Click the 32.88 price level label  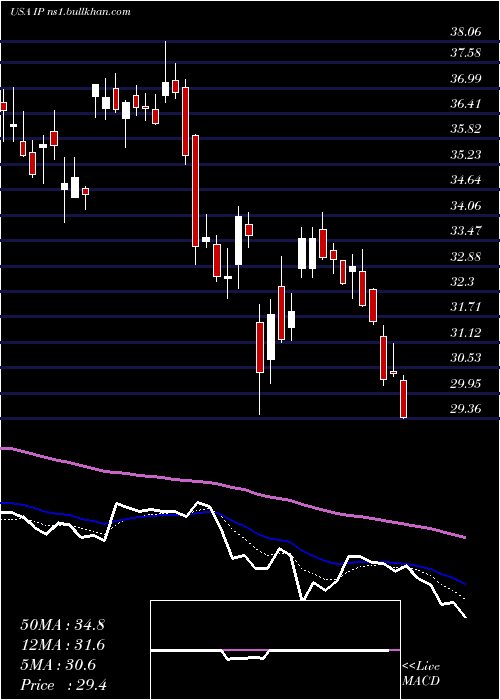click(466, 257)
